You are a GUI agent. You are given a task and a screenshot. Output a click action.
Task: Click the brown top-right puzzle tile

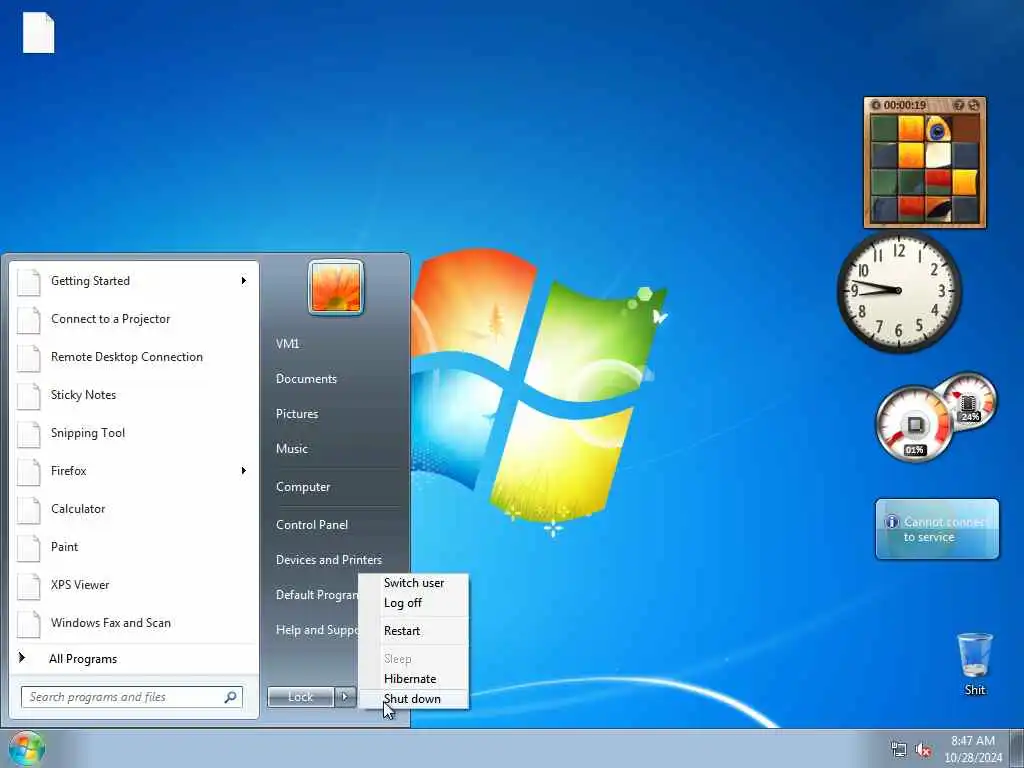[965, 129]
